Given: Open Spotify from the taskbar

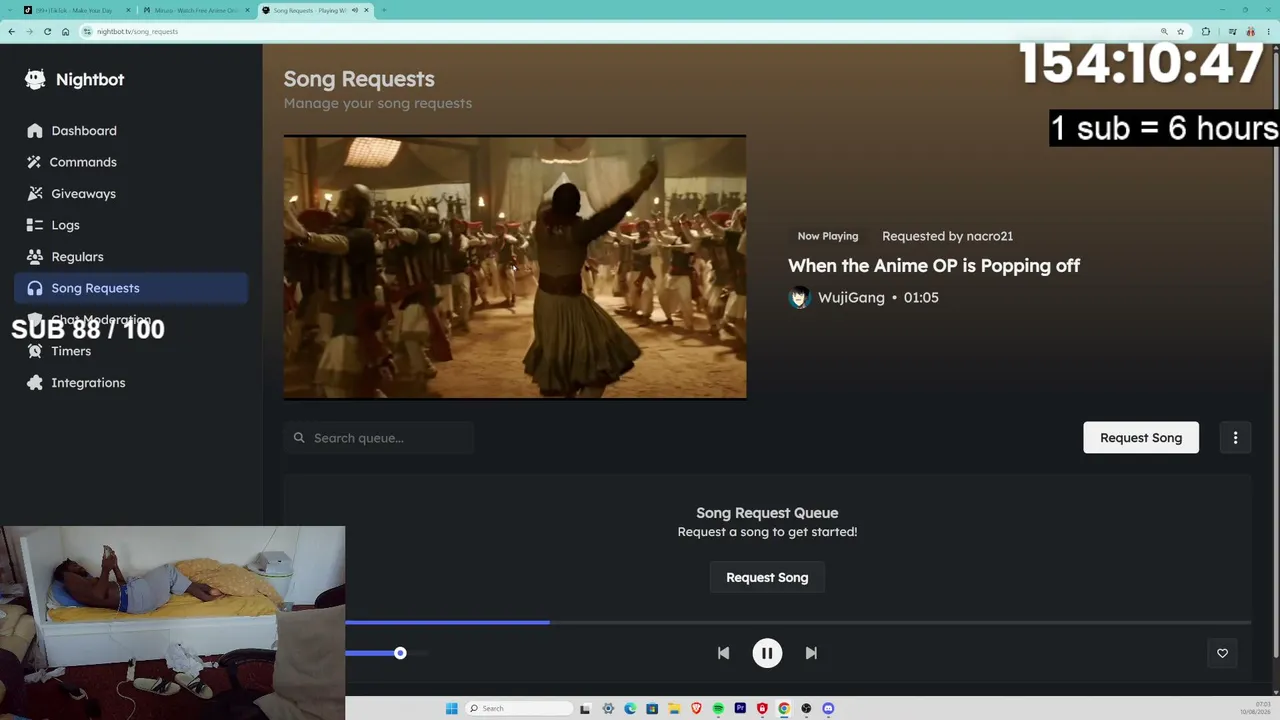Looking at the screenshot, I should [718, 708].
